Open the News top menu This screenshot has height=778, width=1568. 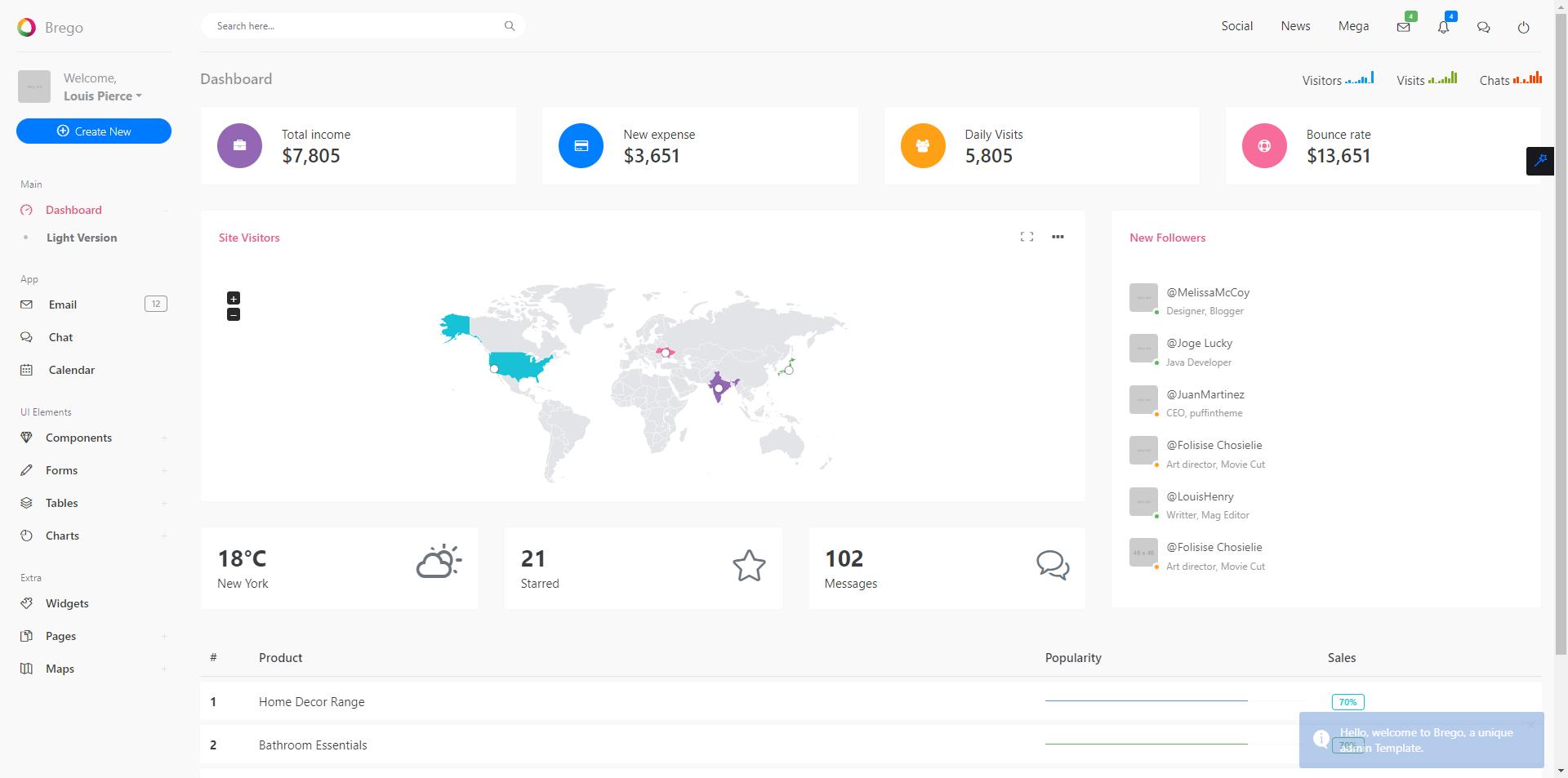point(1295,26)
